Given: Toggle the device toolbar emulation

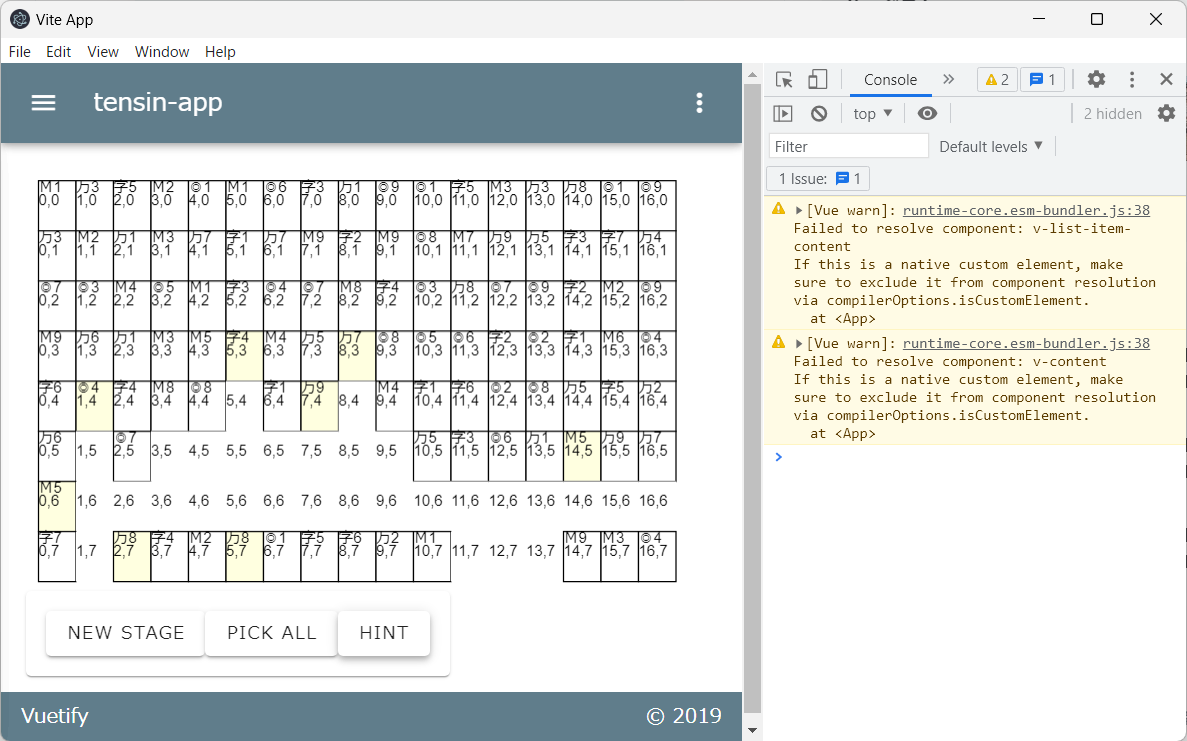Looking at the screenshot, I should 818,80.
